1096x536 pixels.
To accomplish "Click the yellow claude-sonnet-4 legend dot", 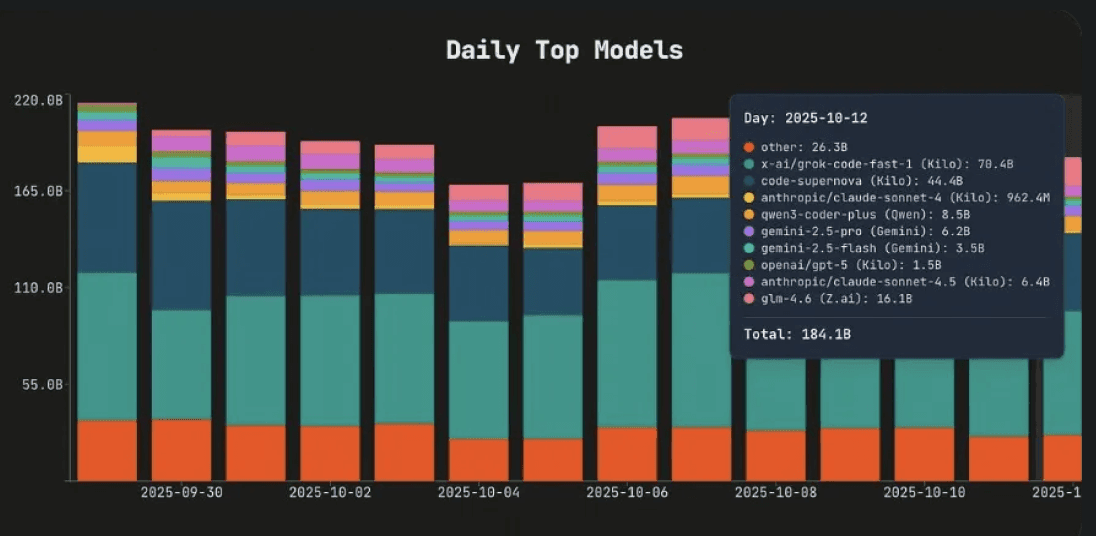I will point(750,198).
